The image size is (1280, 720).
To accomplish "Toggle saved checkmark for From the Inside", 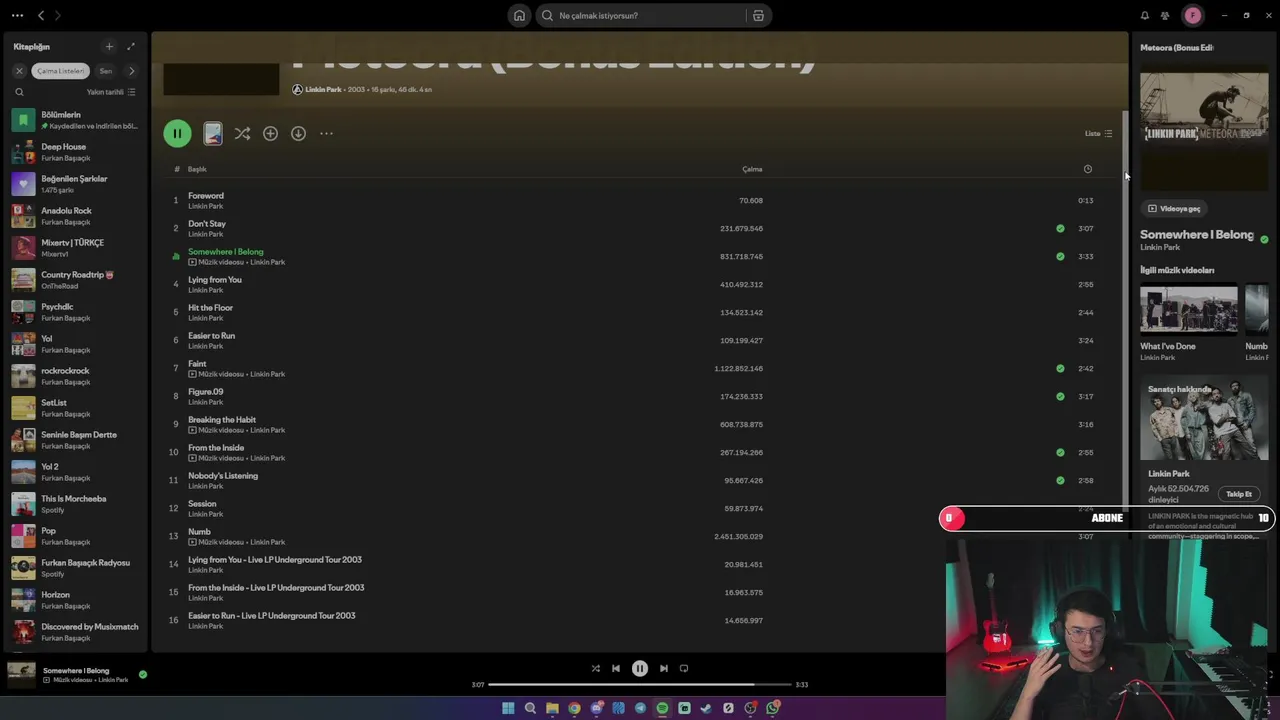I will (x=1060, y=452).
